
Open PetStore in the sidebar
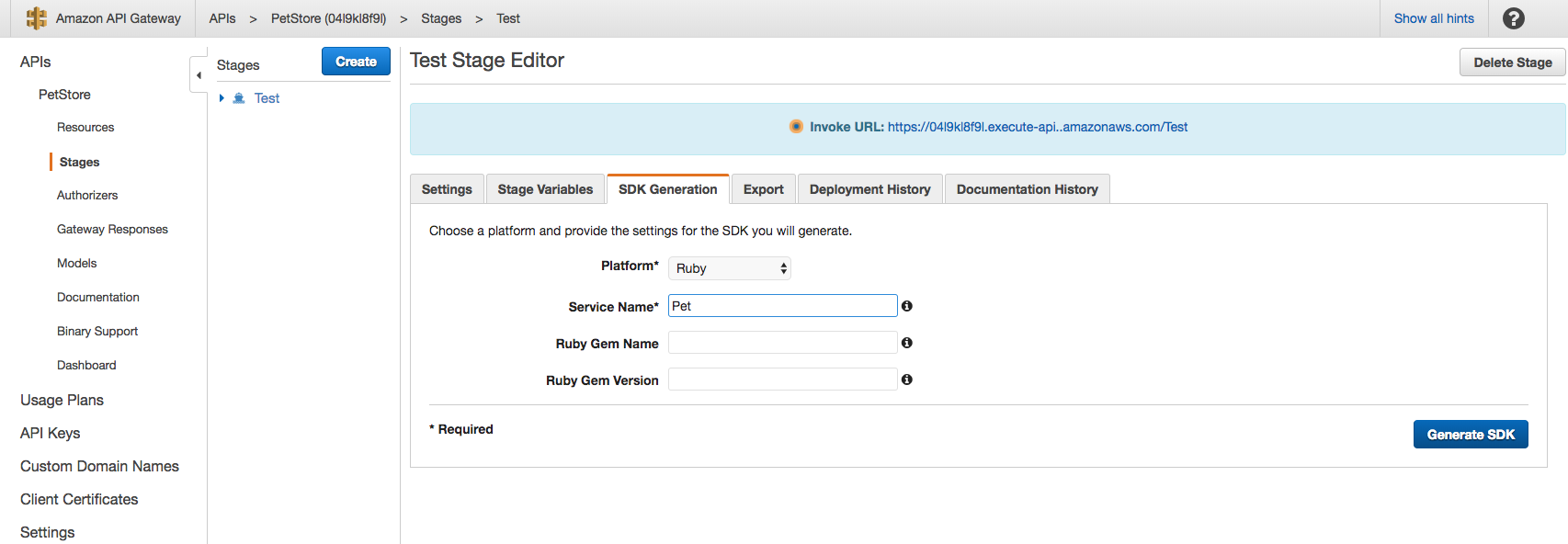(x=64, y=95)
